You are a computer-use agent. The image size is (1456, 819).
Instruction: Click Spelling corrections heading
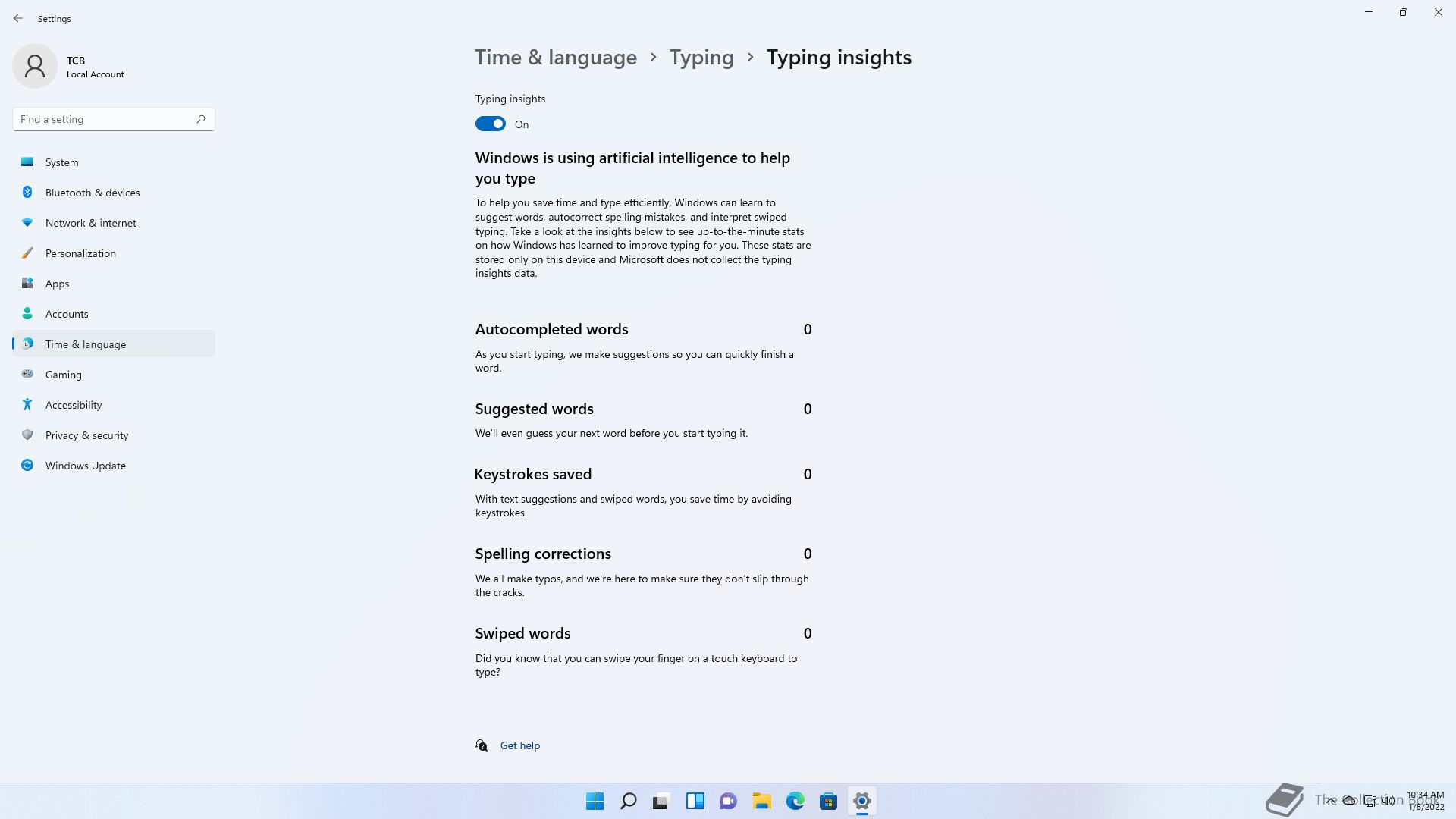[543, 554]
